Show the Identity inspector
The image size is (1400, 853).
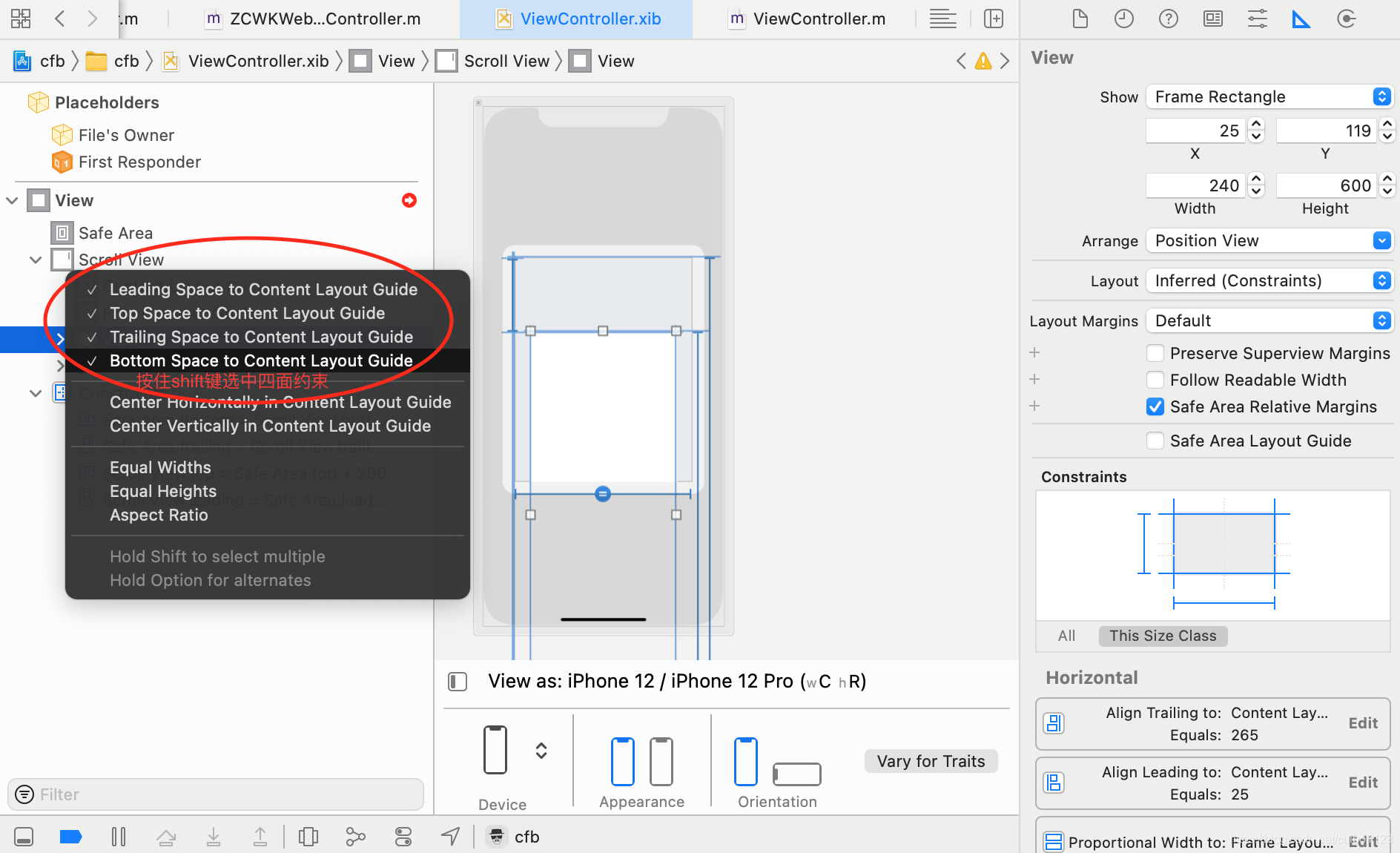1213,19
